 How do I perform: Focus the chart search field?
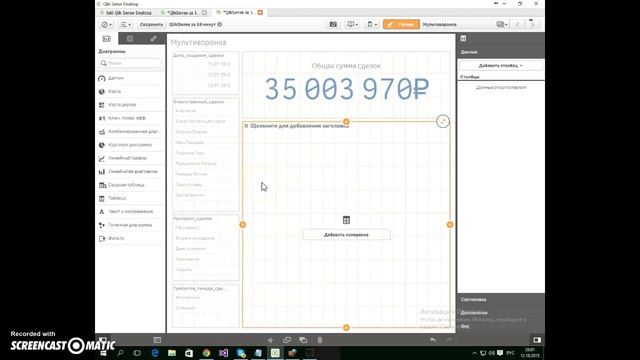[x=130, y=63]
